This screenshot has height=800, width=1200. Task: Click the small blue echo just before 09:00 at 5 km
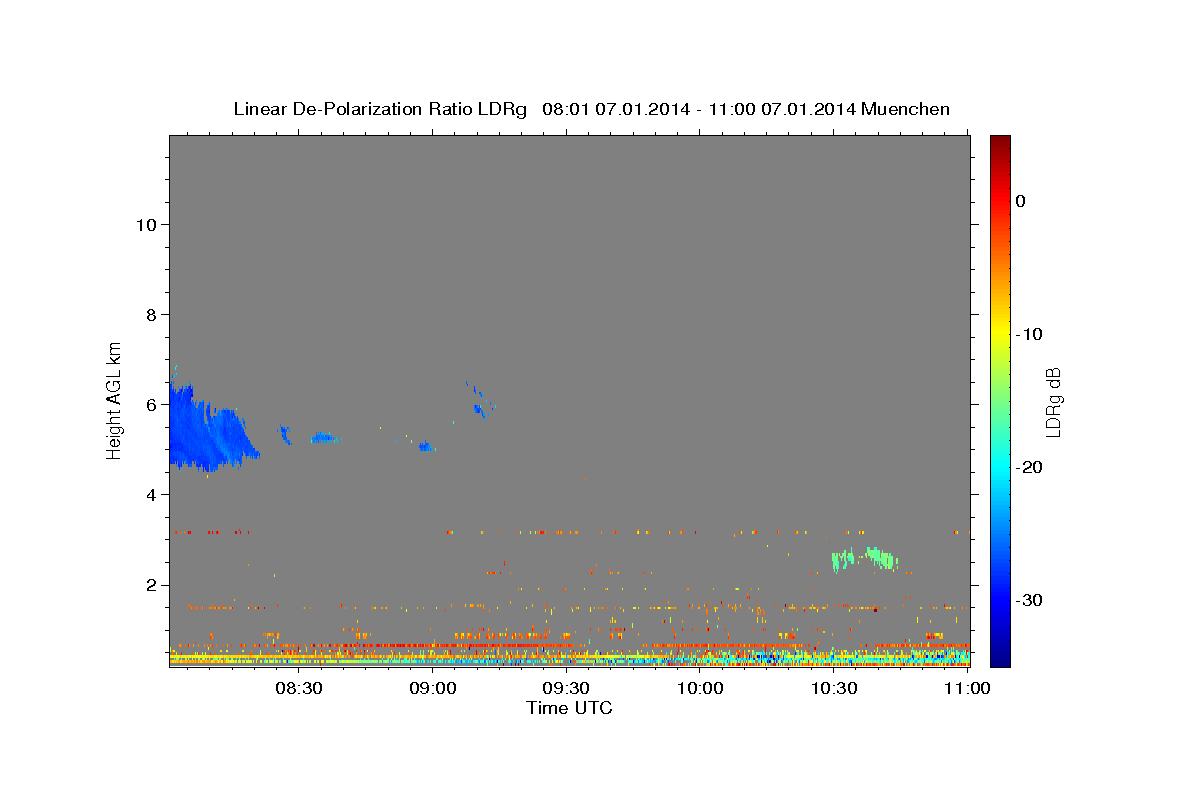[425, 447]
